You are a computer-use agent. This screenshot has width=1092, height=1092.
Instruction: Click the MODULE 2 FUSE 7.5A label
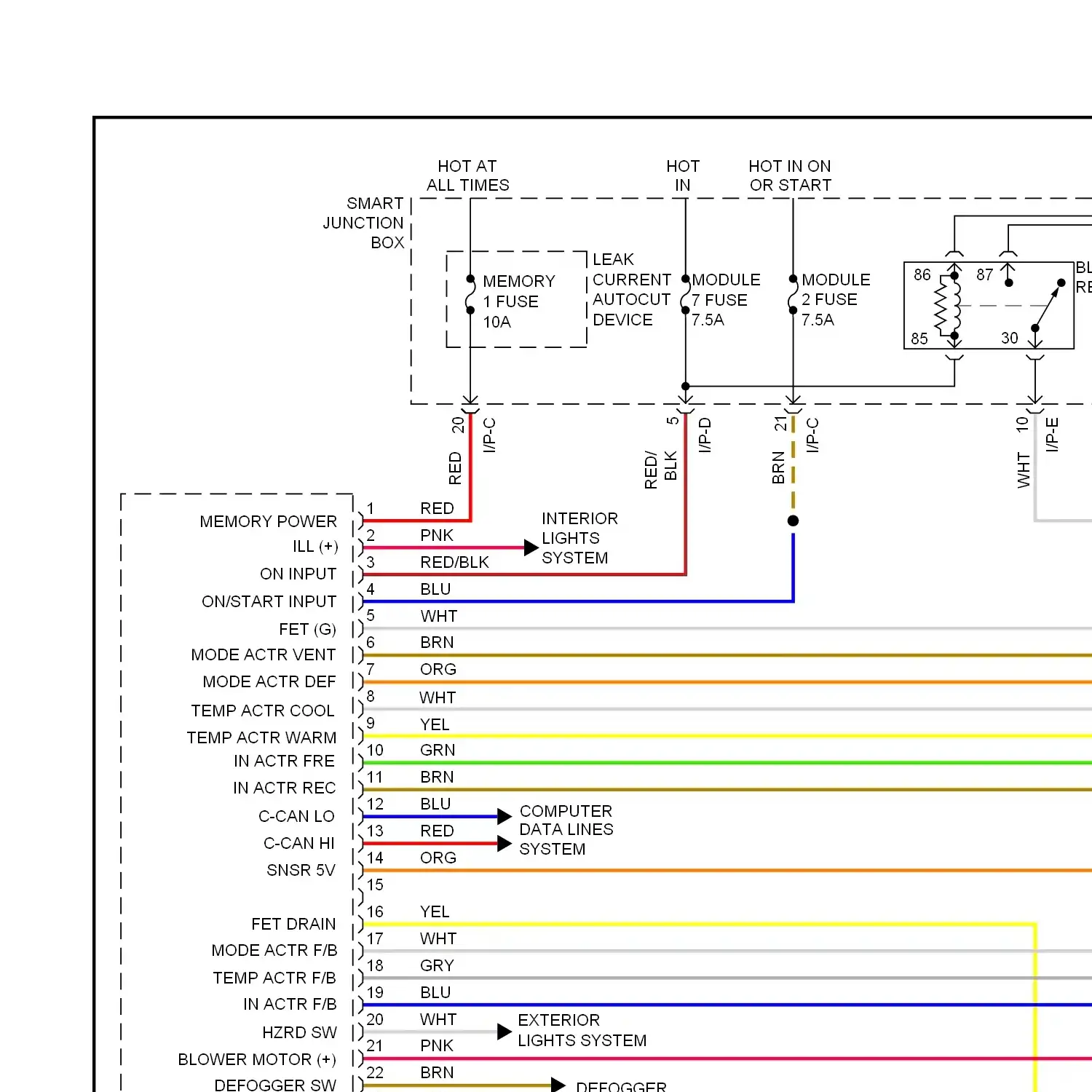coord(835,300)
